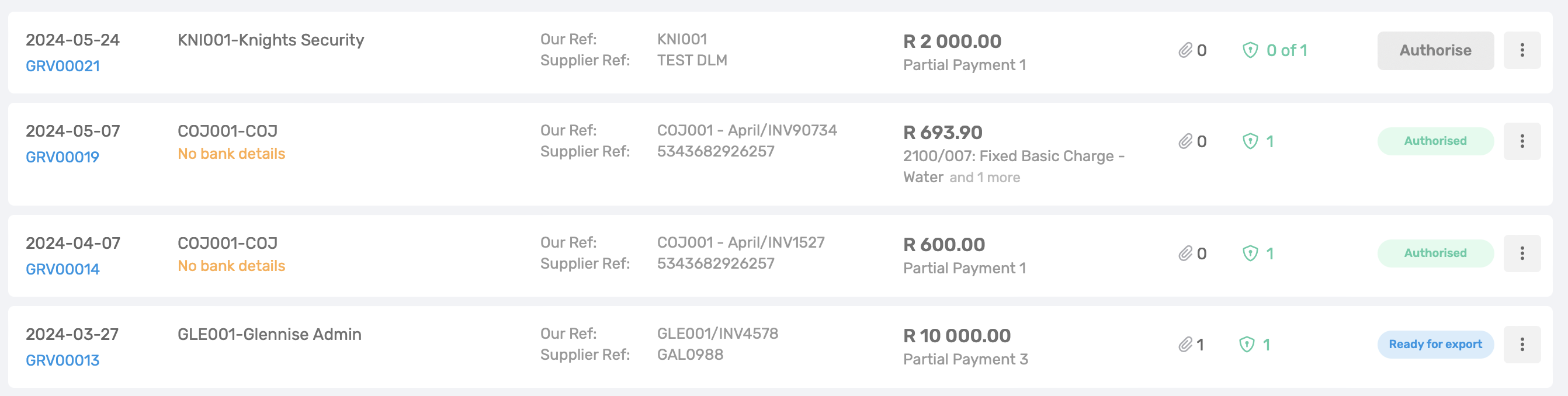This screenshot has width=1568, height=396.
Task: Click the shield icon in the R 693.90 row
Action: coord(1250,142)
